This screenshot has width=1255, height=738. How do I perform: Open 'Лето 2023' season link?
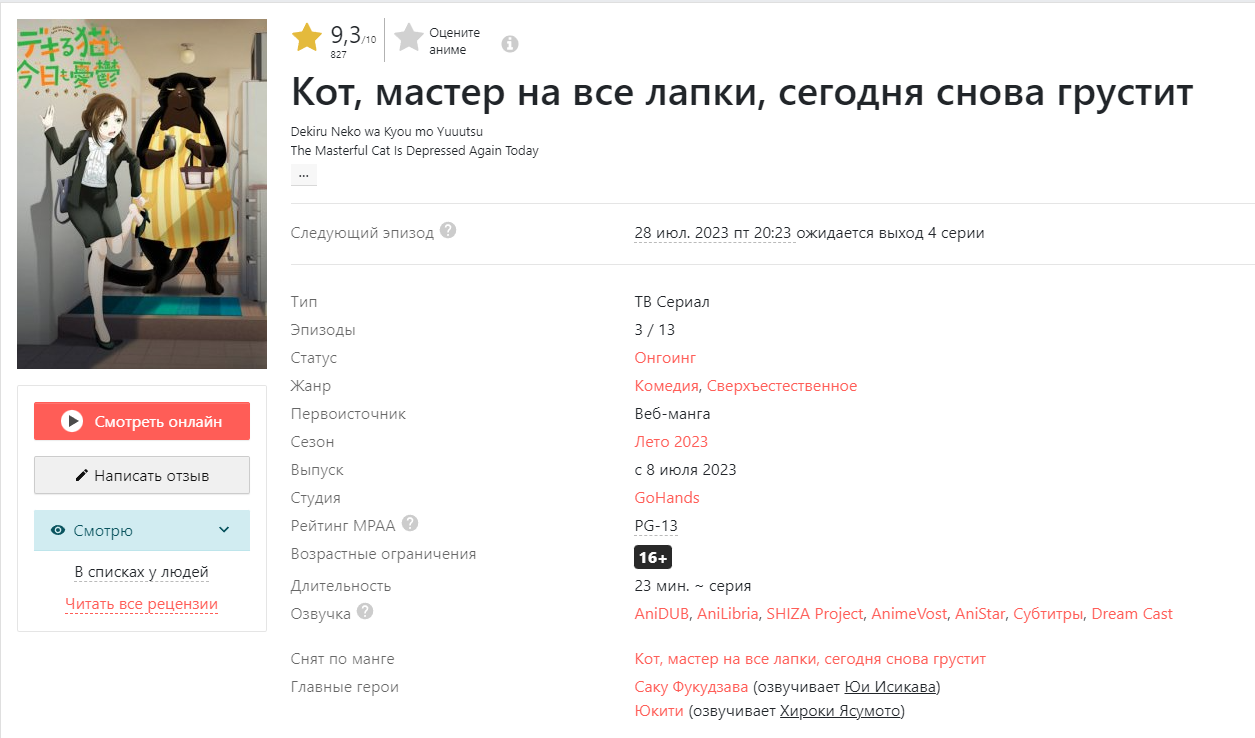[671, 442]
